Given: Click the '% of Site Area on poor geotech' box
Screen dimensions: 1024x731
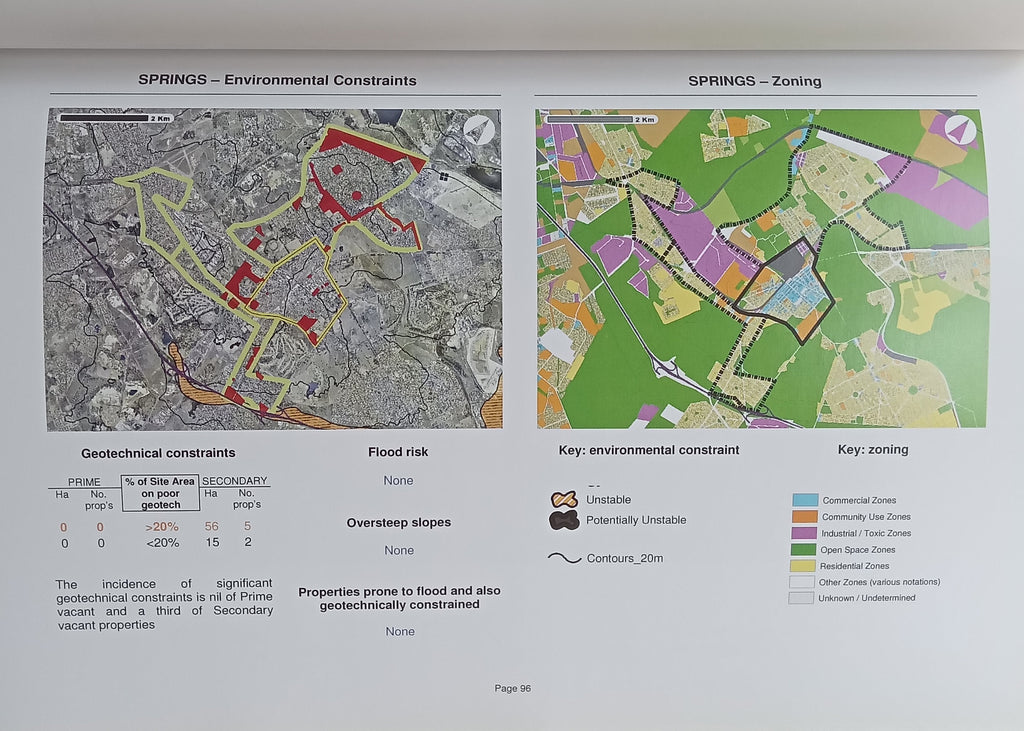Looking at the screenshot, I should point(160,493).
